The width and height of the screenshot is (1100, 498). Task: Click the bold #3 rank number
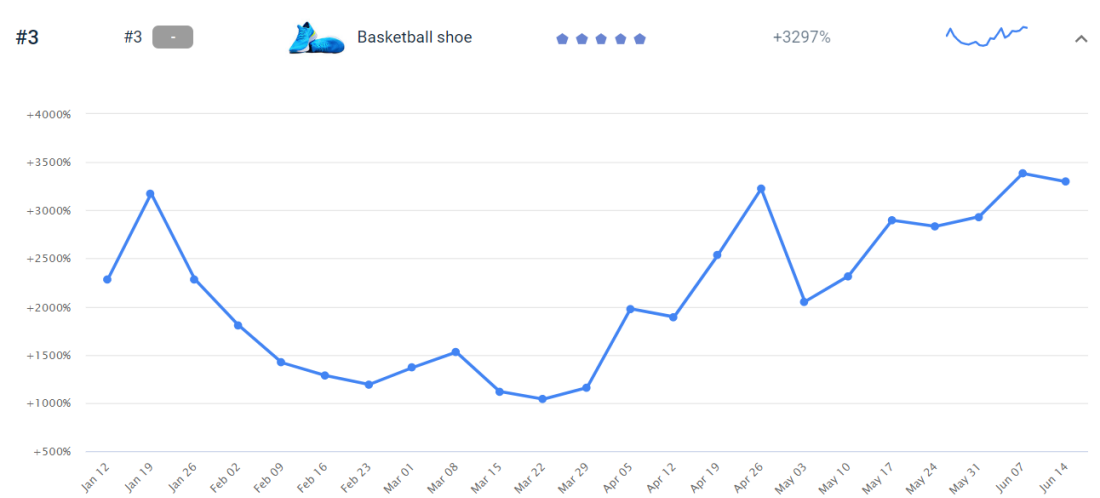[x=27, y=38]
